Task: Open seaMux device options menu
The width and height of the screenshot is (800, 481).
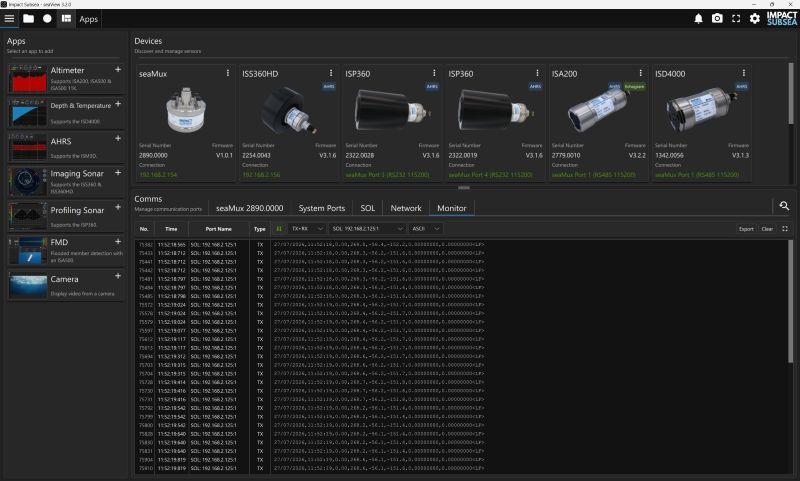Action: pyautogui.click(x=228, y=73)
